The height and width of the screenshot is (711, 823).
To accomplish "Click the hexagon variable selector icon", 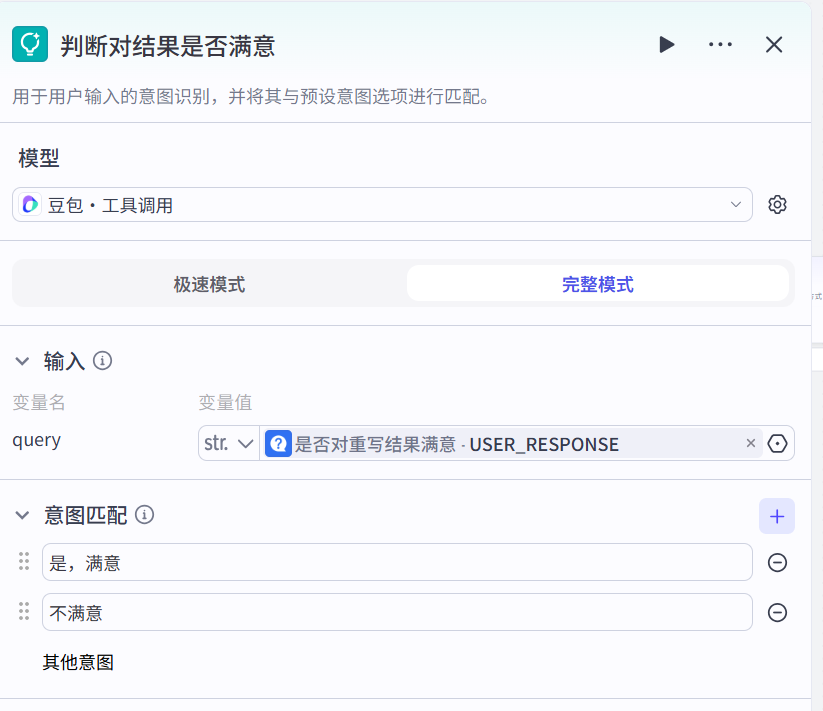I will point(778,444).
